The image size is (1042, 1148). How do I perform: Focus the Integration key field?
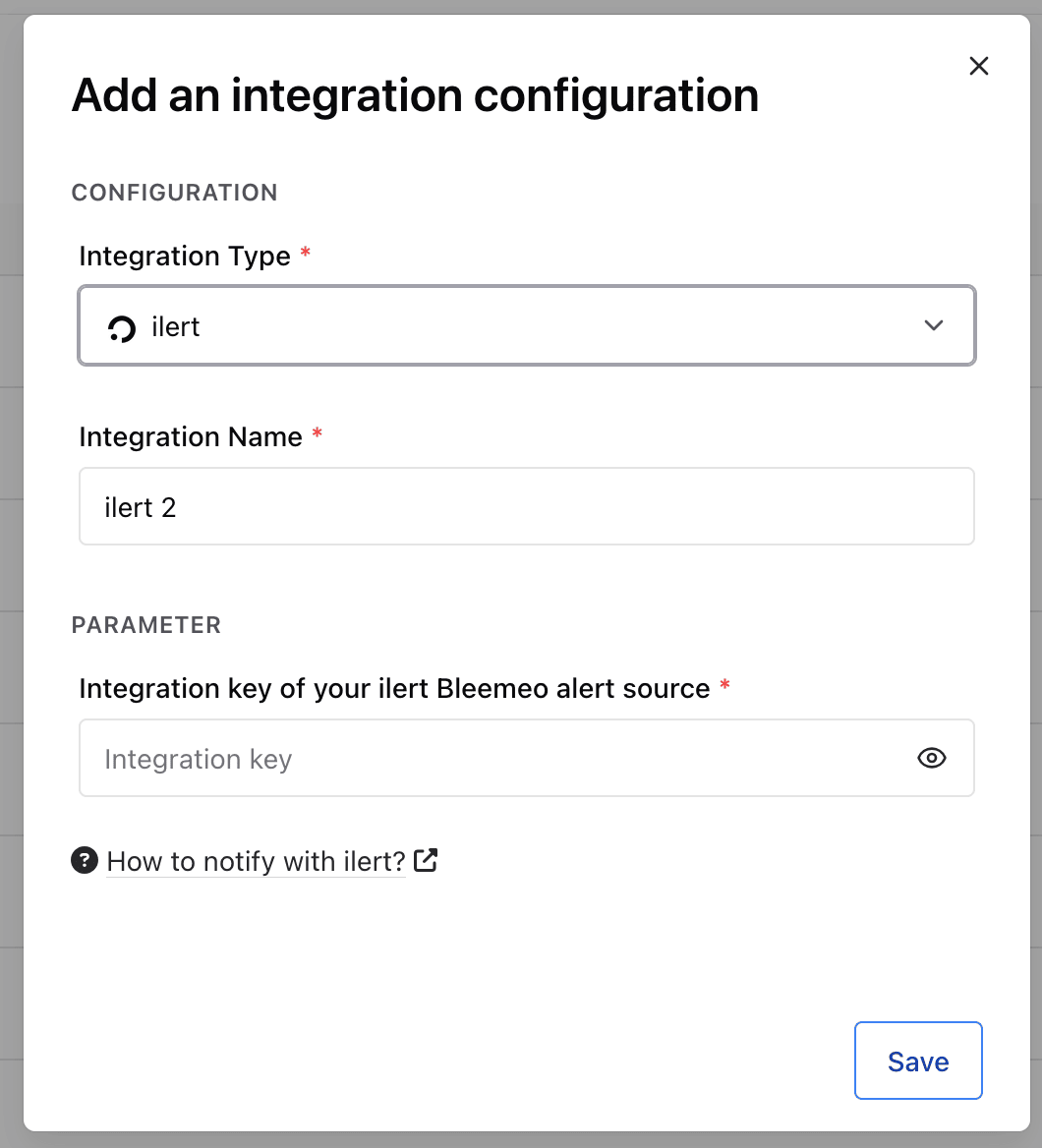point(527,758)
